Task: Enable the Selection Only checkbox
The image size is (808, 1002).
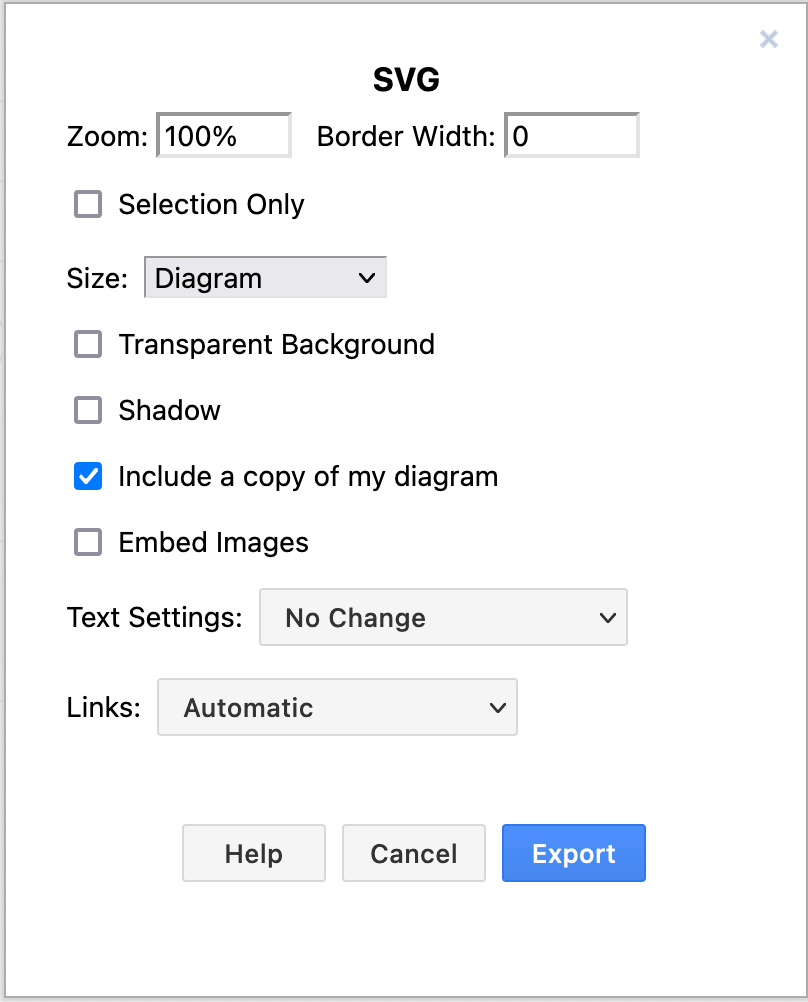Action: click(x=87, y=204)
